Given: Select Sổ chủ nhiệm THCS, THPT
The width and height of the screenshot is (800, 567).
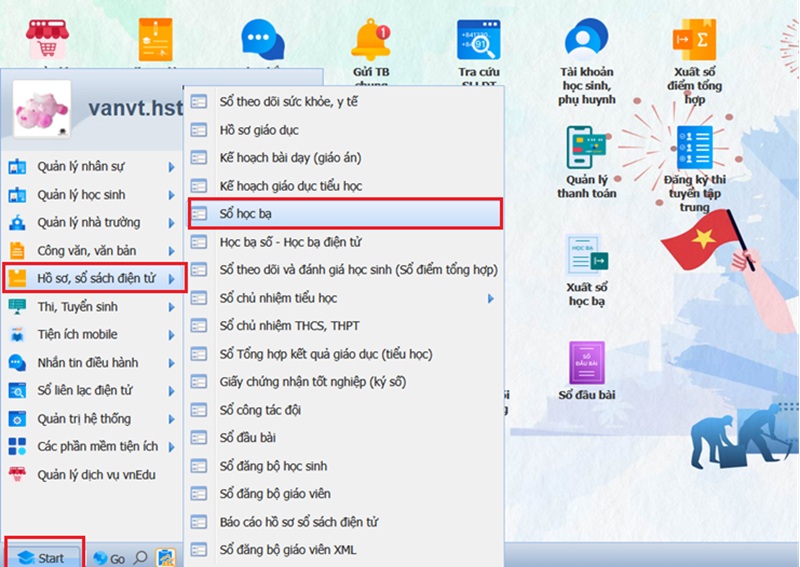Looking at the screenshot, I should (345, 326).
